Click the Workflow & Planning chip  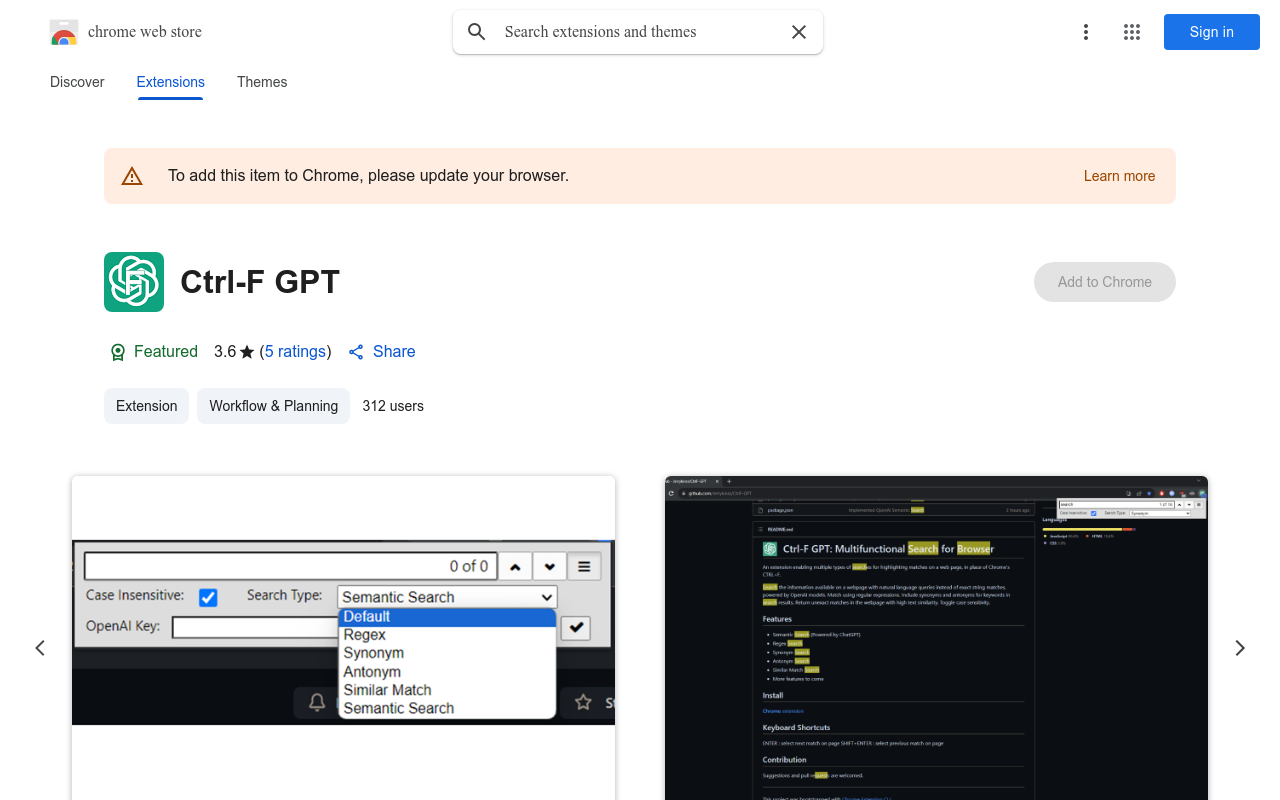[273, 406]
